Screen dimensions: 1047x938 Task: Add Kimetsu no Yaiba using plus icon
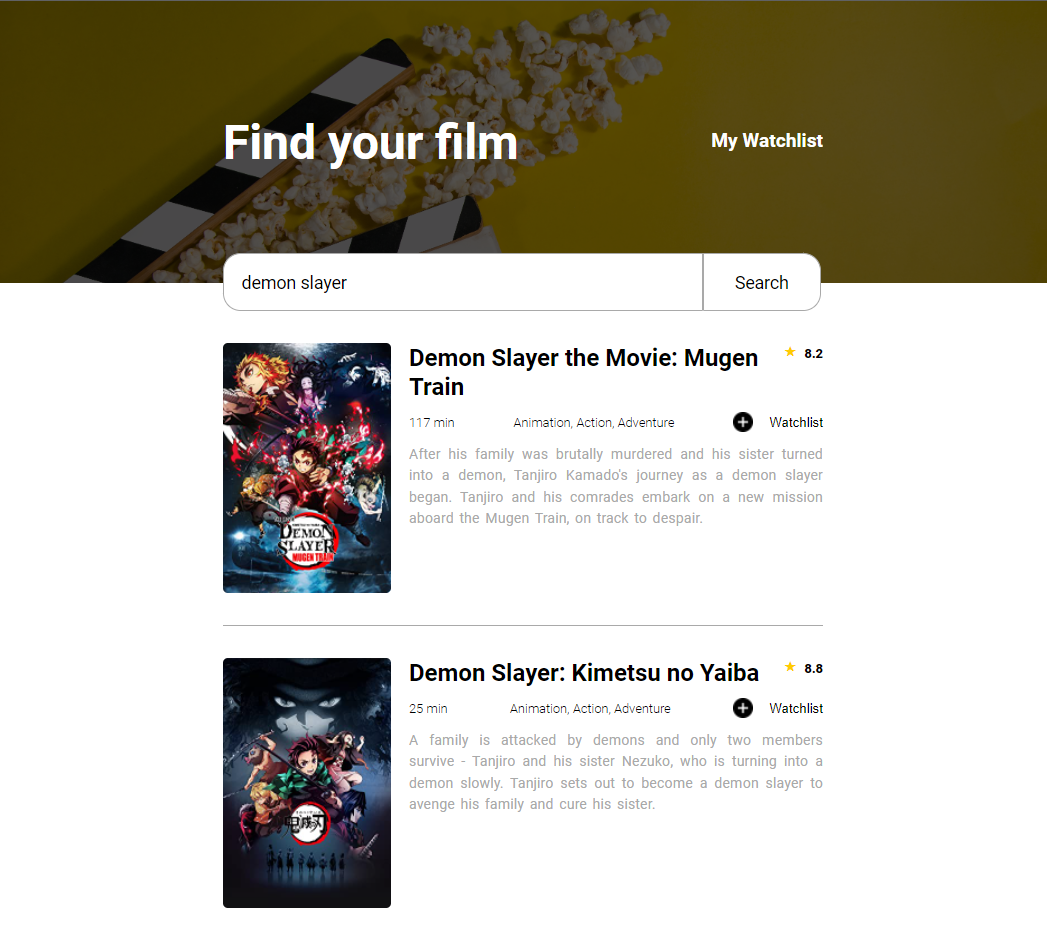(743, 708)
